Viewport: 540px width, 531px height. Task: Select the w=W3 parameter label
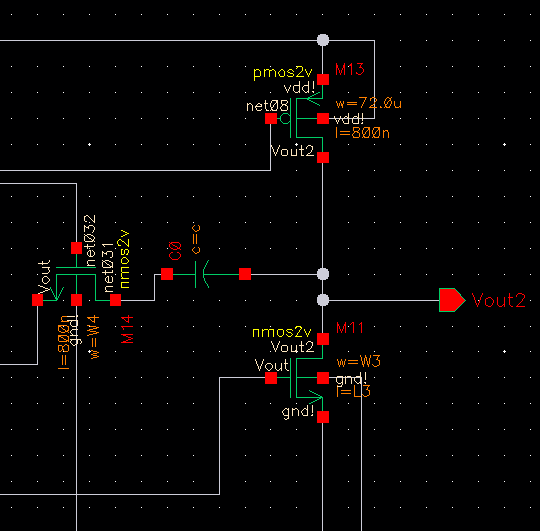coord(358,361)
